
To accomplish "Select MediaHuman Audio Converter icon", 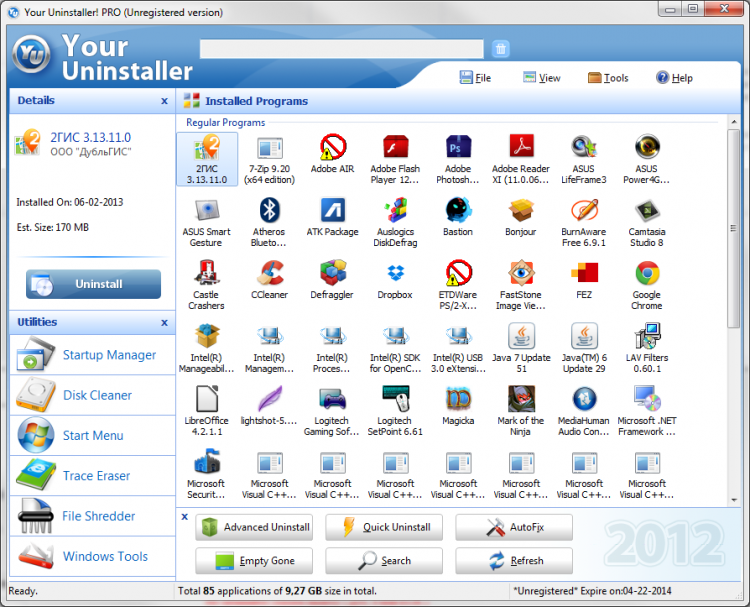I will [584, 399].
